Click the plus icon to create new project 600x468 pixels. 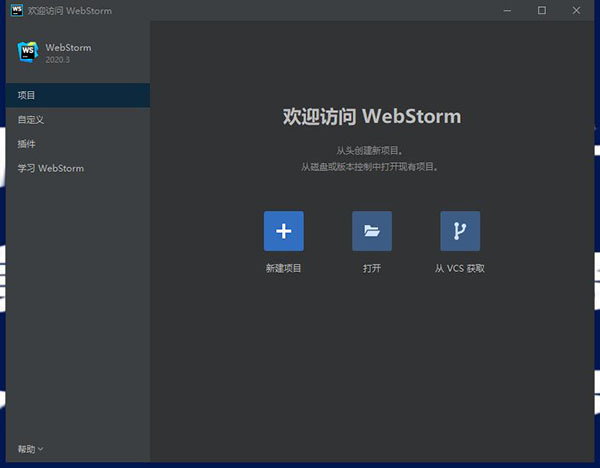pos(283,231)
